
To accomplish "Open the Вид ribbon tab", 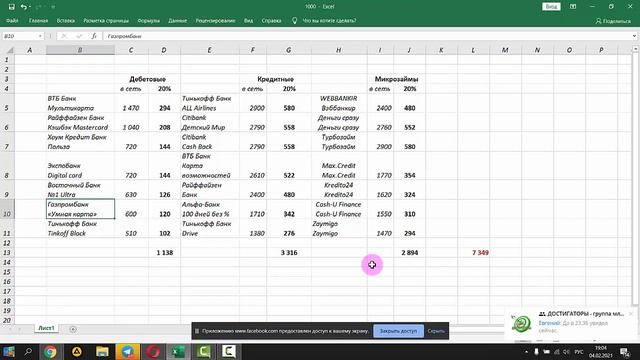I will 248,20.
